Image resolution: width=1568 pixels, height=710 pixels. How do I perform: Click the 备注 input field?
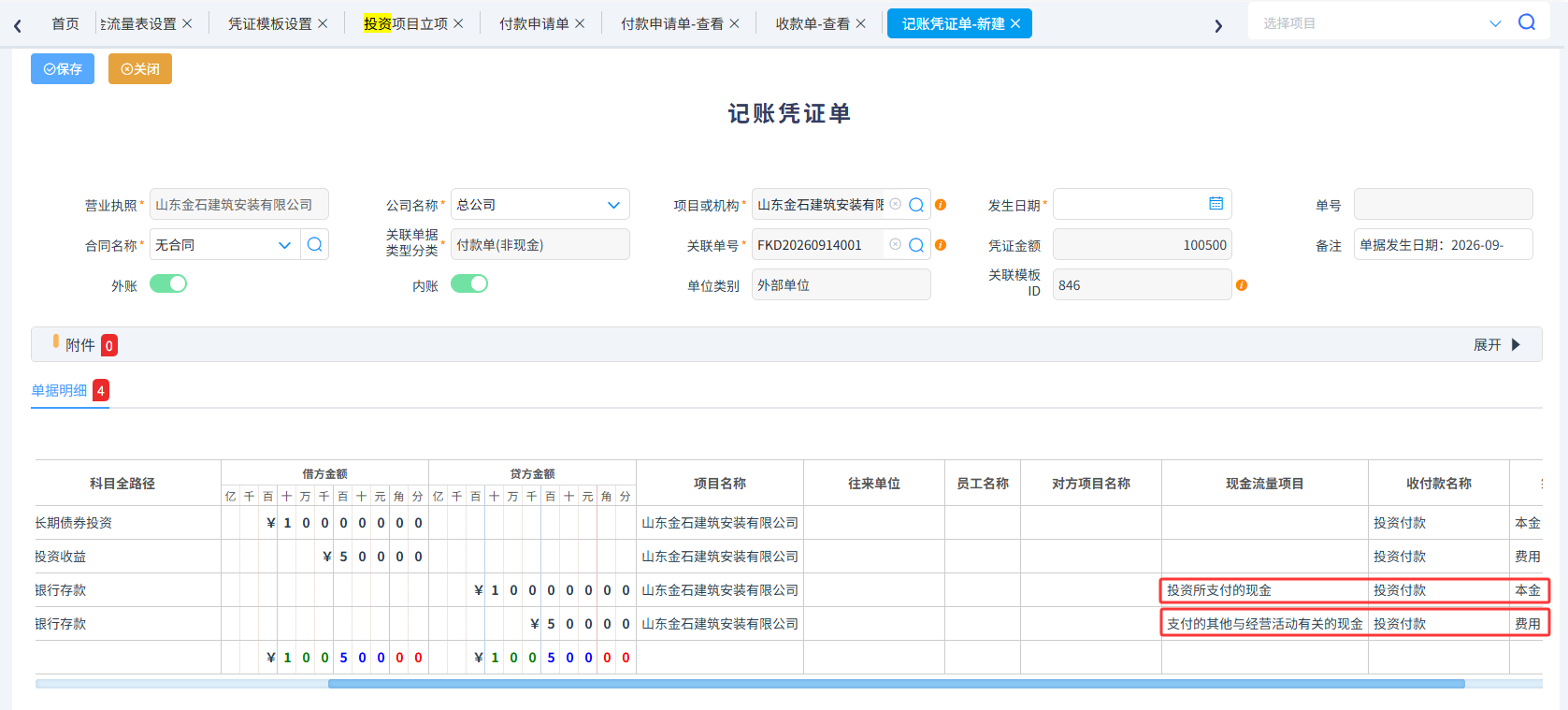point(1443,244)
